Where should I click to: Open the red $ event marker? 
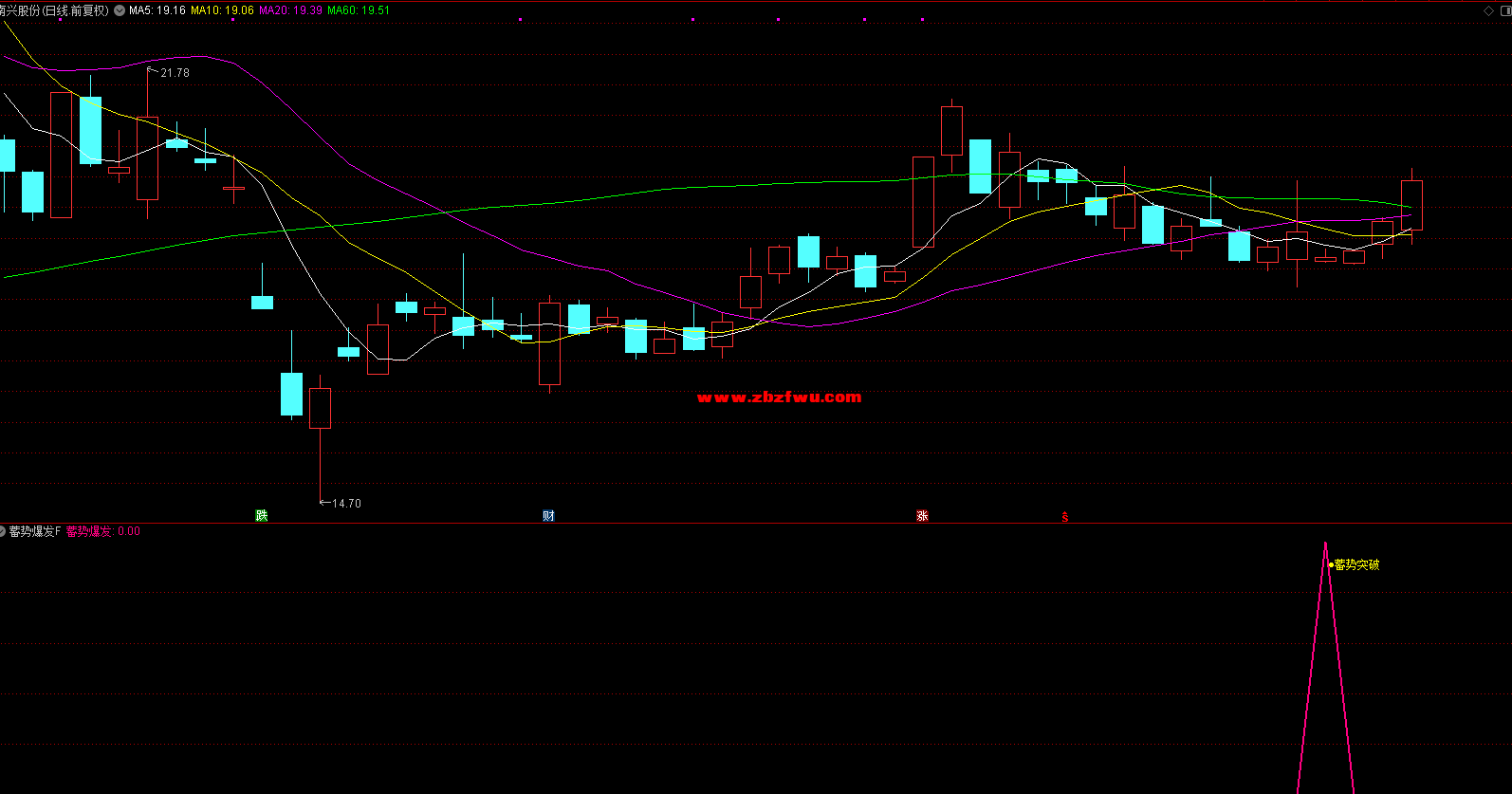coord(1065,517)
